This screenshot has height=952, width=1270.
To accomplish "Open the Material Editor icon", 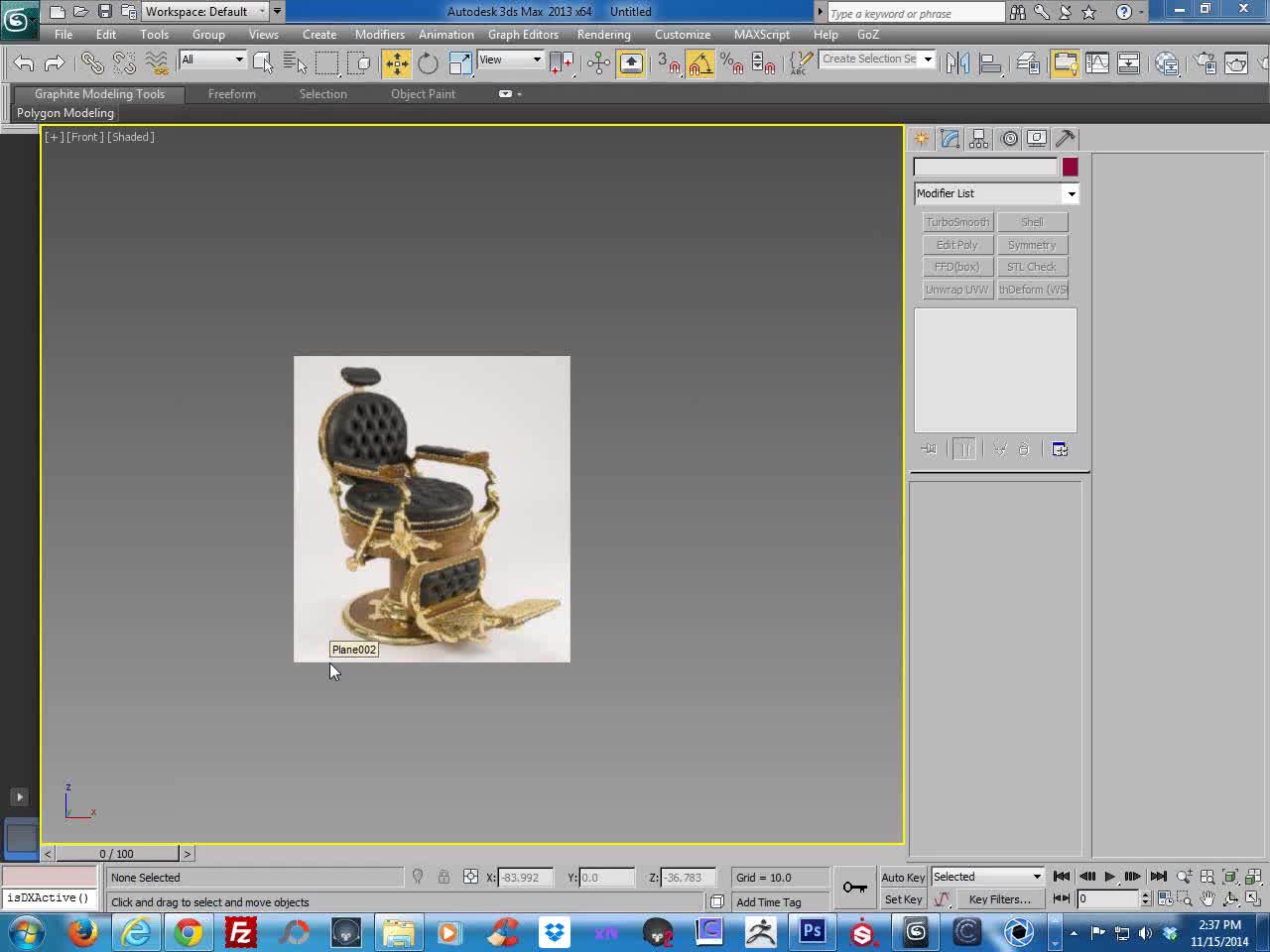I will pos(1167,63).
